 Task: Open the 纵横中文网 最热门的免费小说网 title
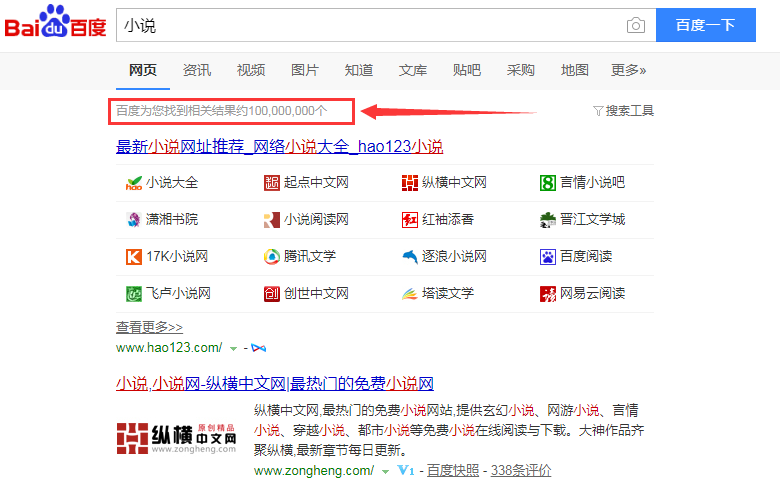coord(275,384)
